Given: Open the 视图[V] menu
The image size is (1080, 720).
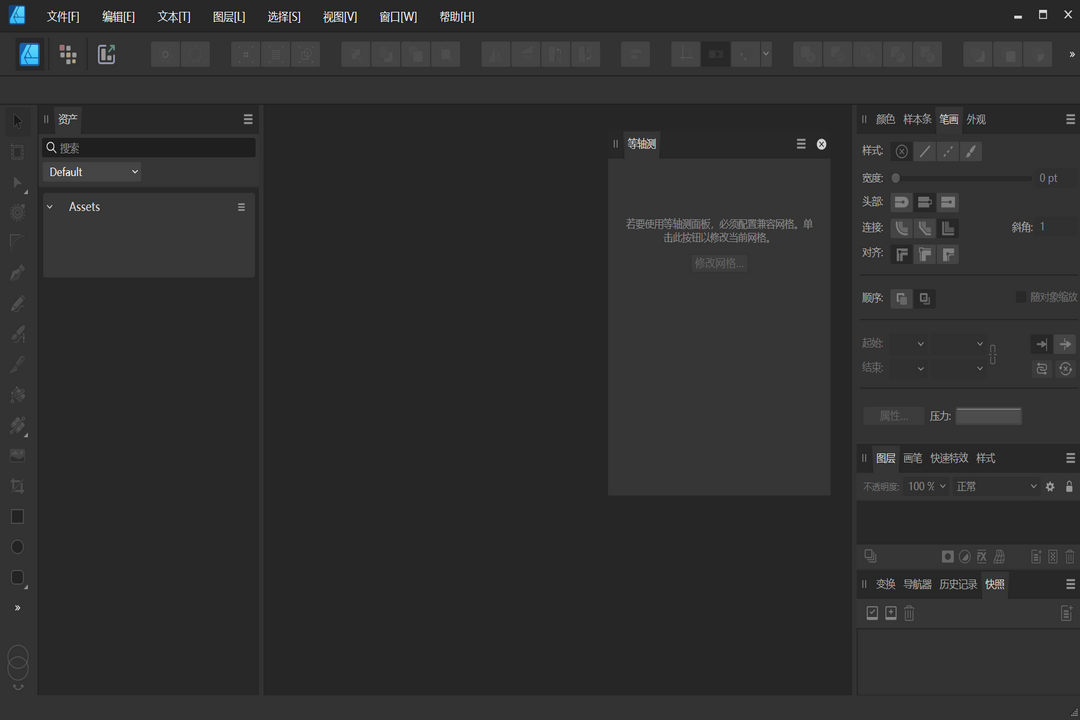Looking at the screenshot, I should (x=340, y=16).
